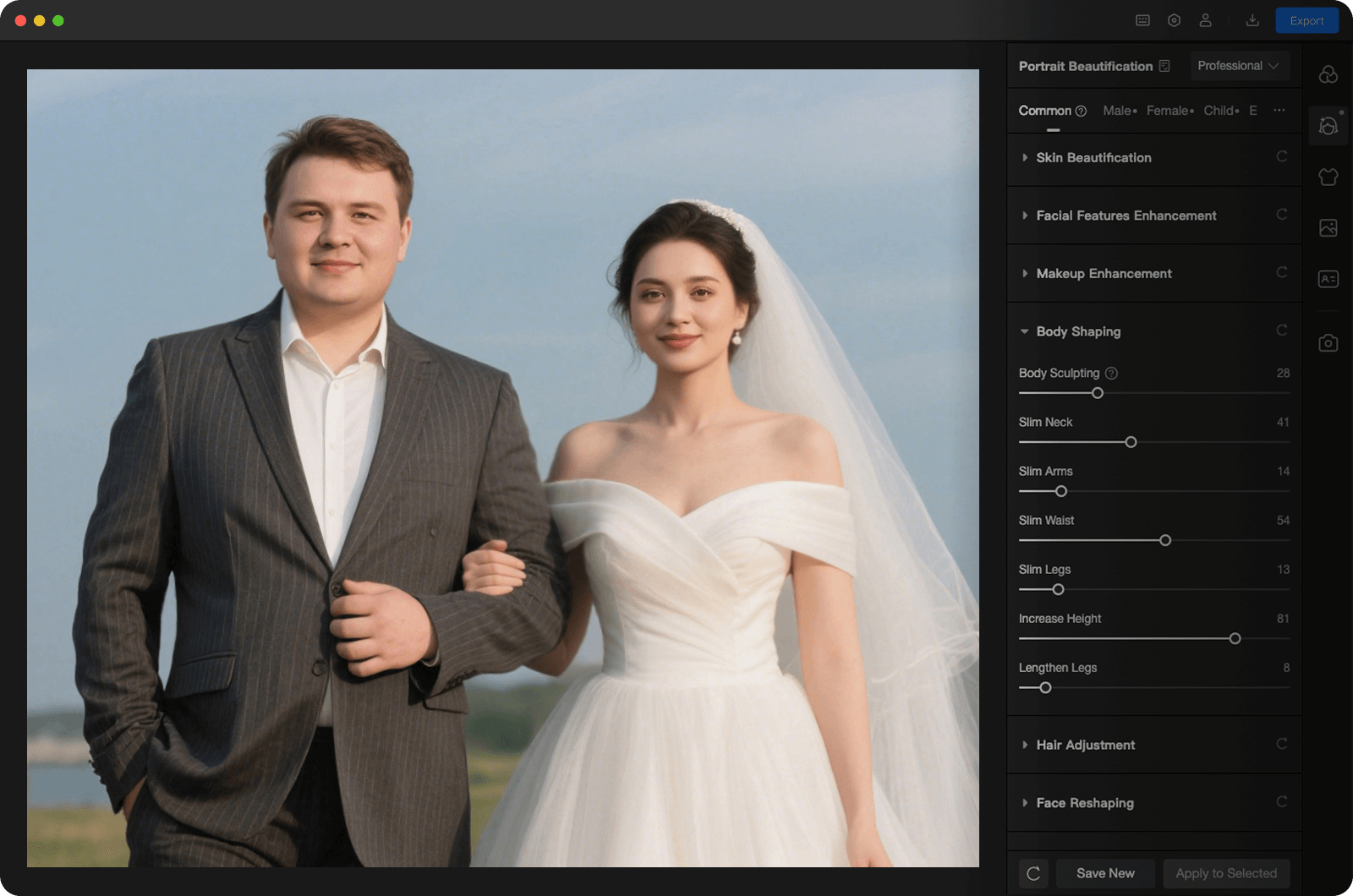Click the Slim Waist slider handle
The width and height of the screenshot is (1353, 896).
click(1165, 540)
